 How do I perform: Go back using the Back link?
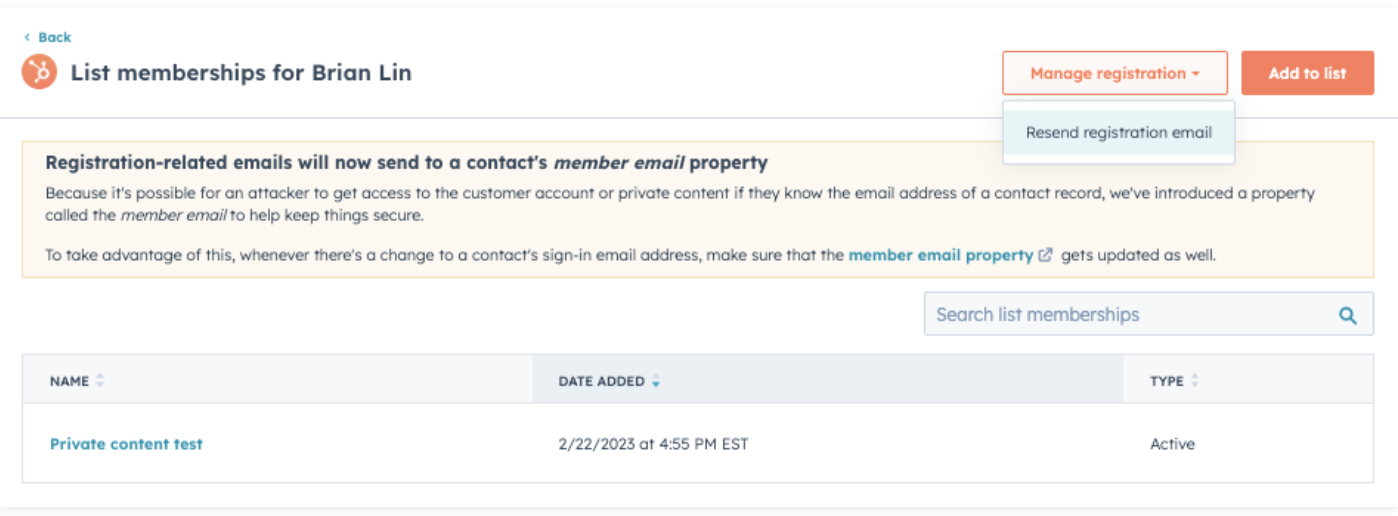(x=54, y=37)
